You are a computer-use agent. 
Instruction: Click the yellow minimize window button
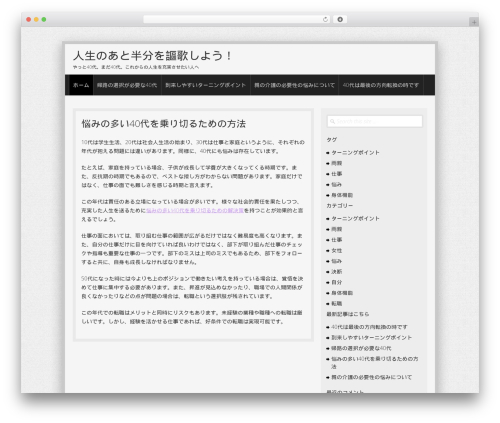pos(36,20)
